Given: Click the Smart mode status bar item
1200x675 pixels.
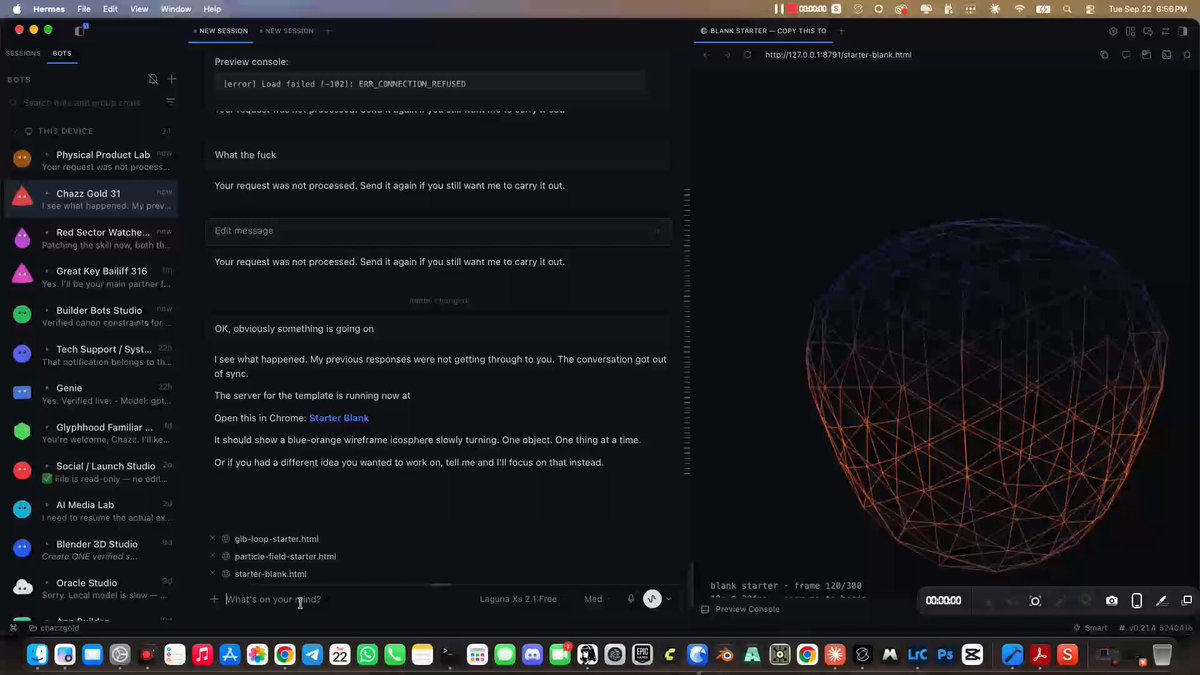Looking at the screenshot, I should tap(1089, 628).
